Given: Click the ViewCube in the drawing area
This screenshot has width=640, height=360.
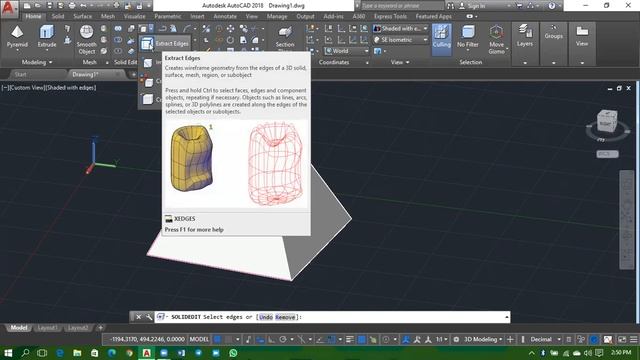Looking at the screenshot, I should pyautogui.click(x=607, y=121).
